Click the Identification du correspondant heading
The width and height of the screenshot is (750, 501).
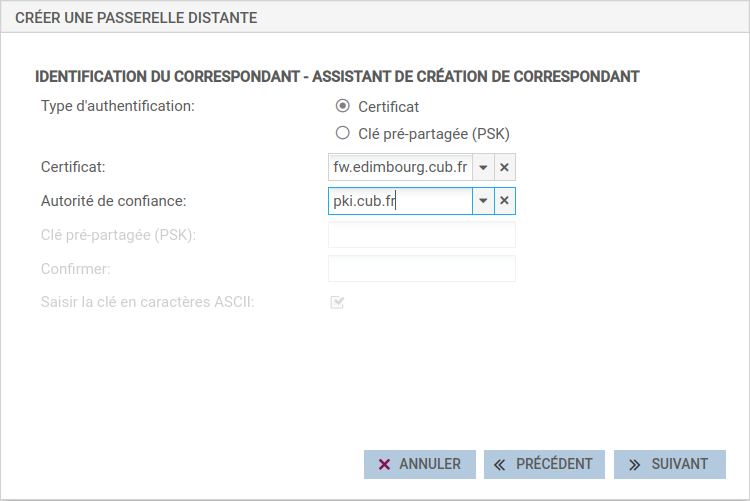click(x=337, y=76)
